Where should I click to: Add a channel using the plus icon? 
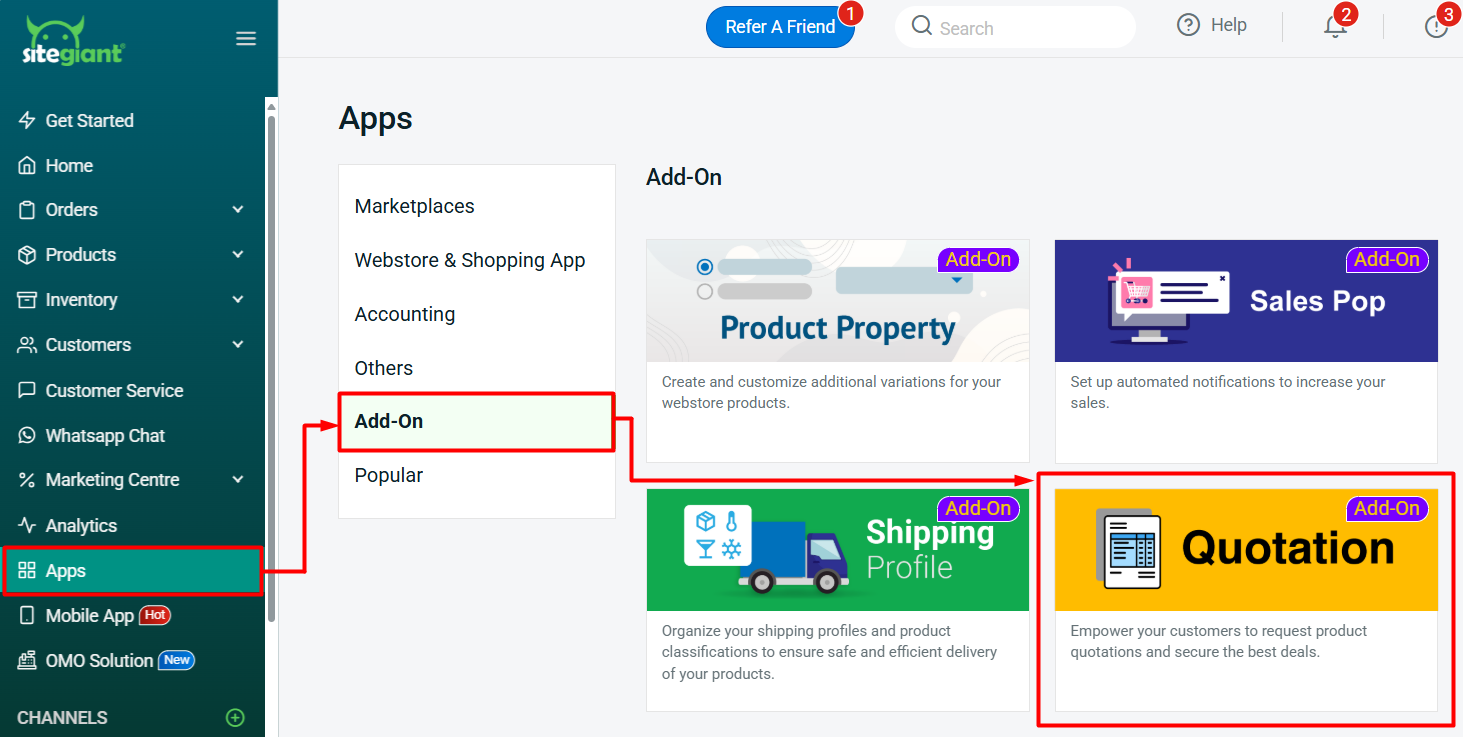click(235, 717)
